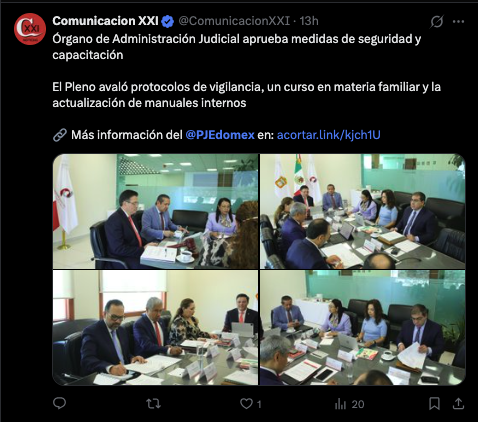Image resolution: width=478 pixels, height=422 pixels.
Task: View top-left photo with gavel on table
Action: (155, 211)
